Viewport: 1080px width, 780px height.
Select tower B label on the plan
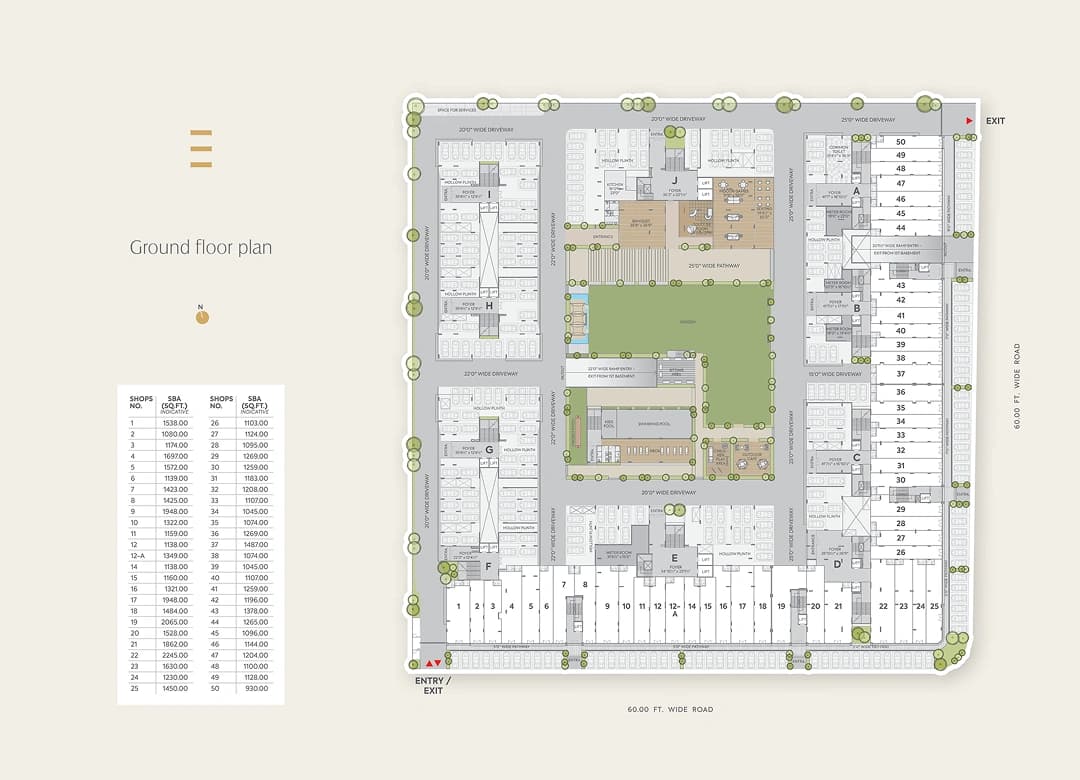tap(857, 308)
